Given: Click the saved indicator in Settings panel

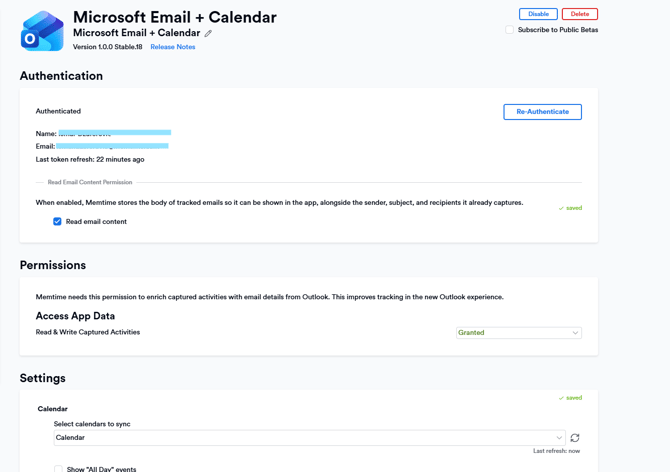Looking at the screenshot, I should [x=570, y=398].
